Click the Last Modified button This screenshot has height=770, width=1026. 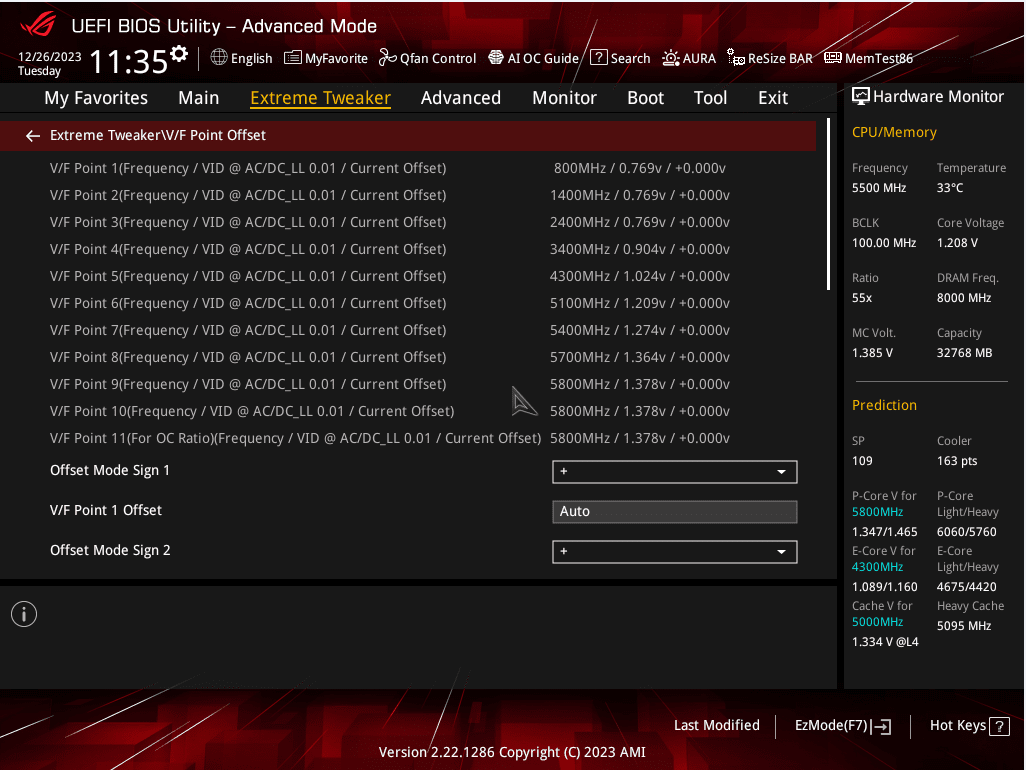716,726
